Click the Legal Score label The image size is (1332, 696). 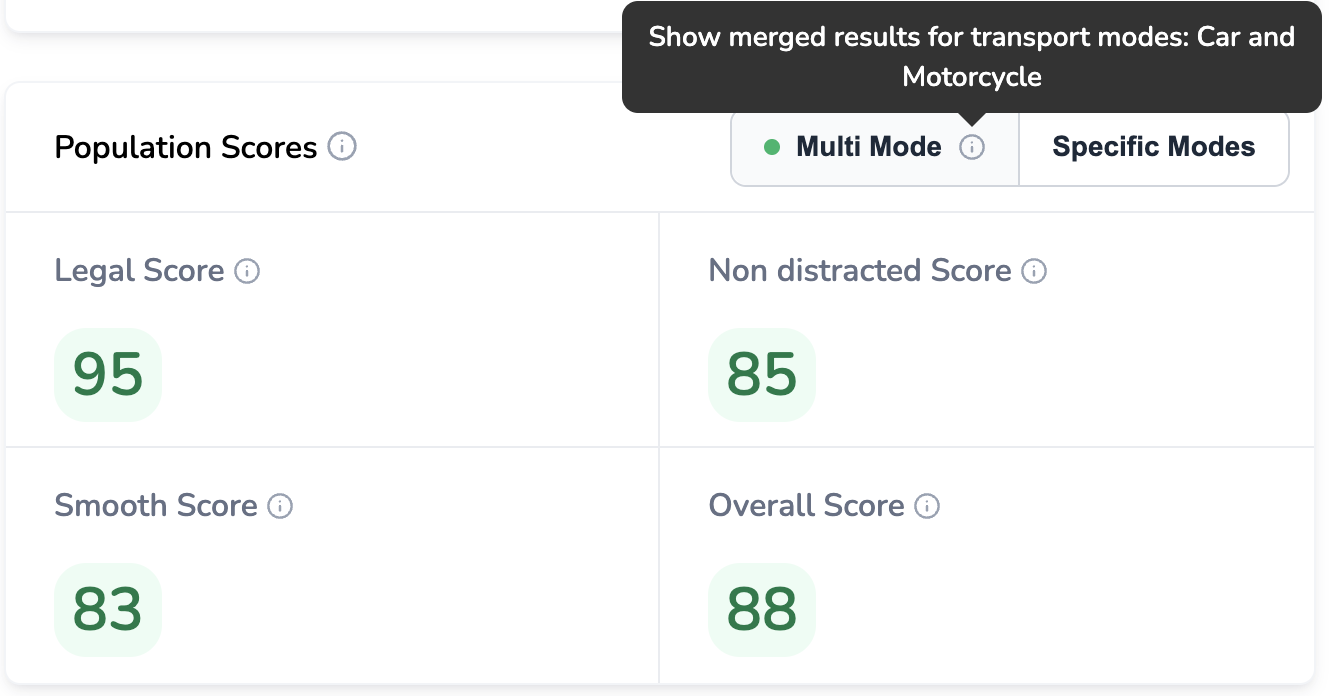pyautogui.click(x=139, y=271)
